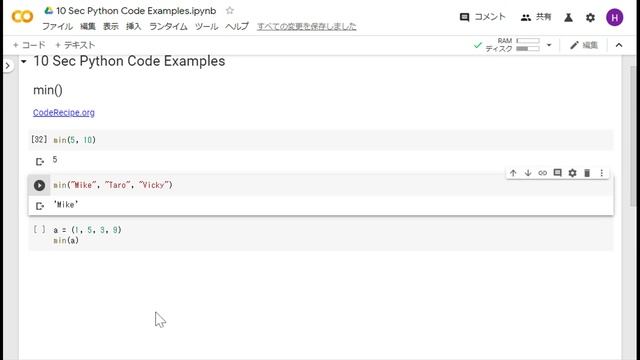640x360 pixels.
Task: Click the vertical scrollbar on the right
Action: click(633, 135)
